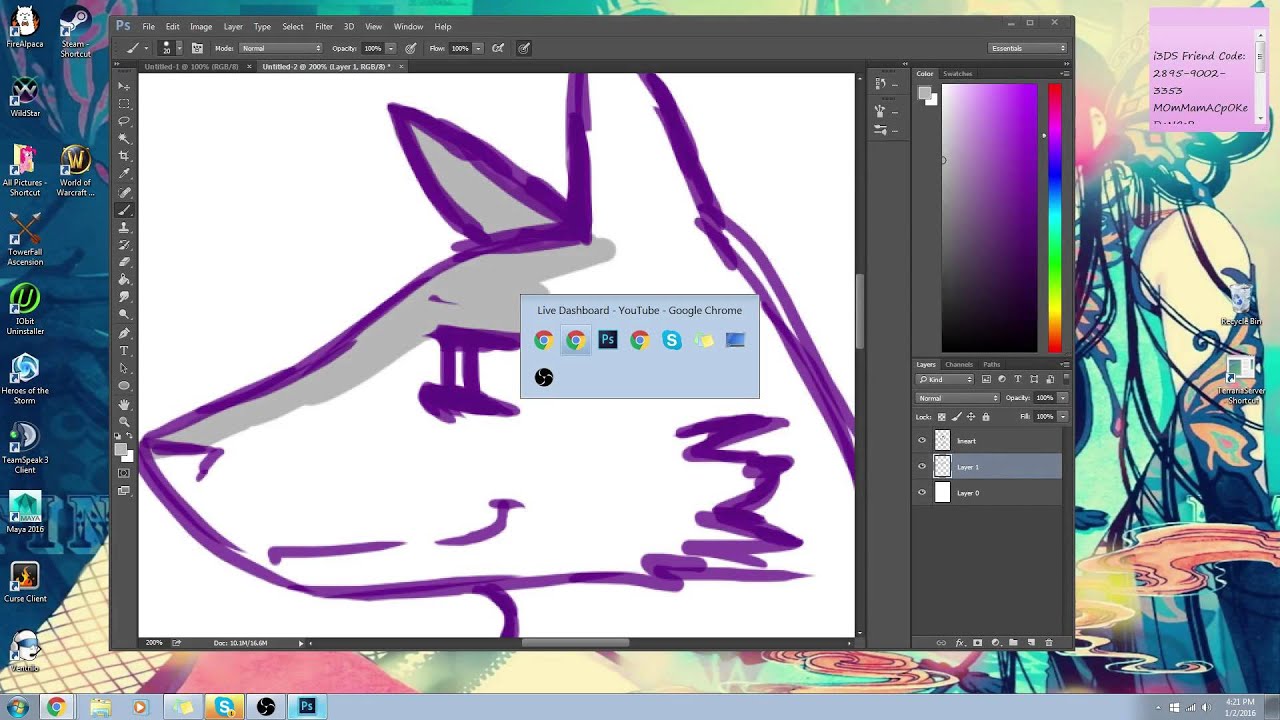Toggle lock all padlock
The image size is (1280, 720).
986,416
